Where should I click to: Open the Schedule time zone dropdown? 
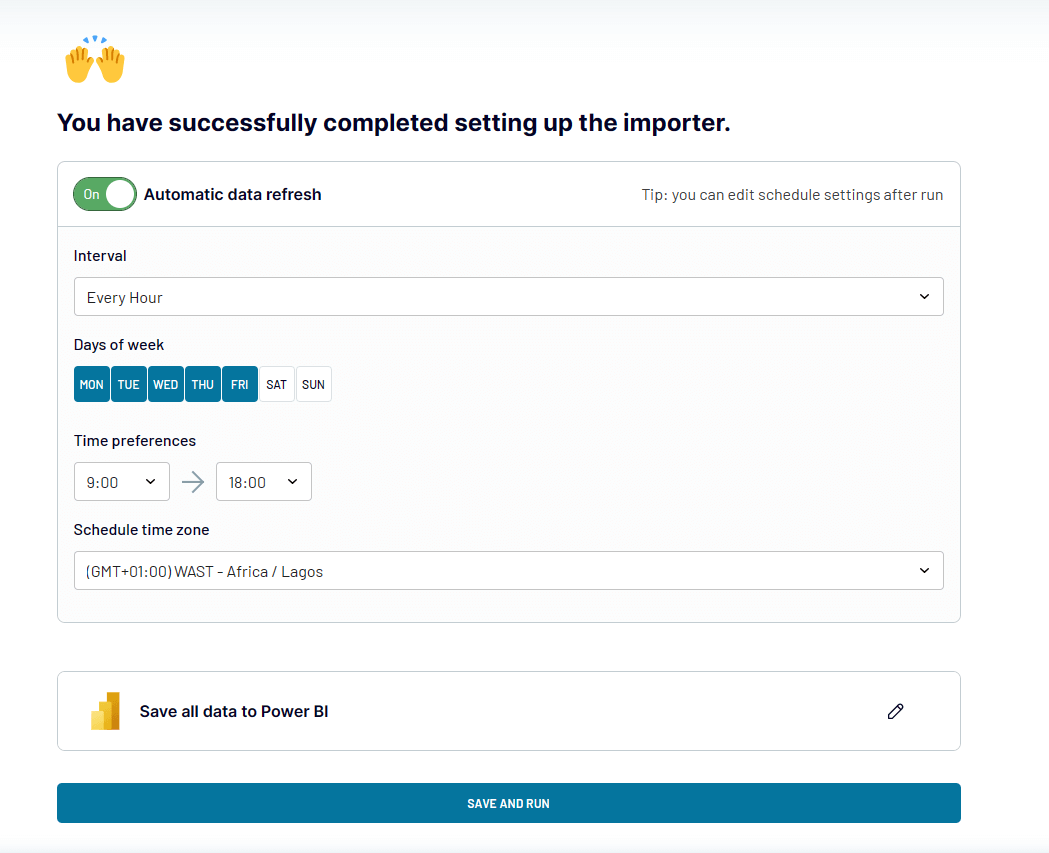[508, 570]
